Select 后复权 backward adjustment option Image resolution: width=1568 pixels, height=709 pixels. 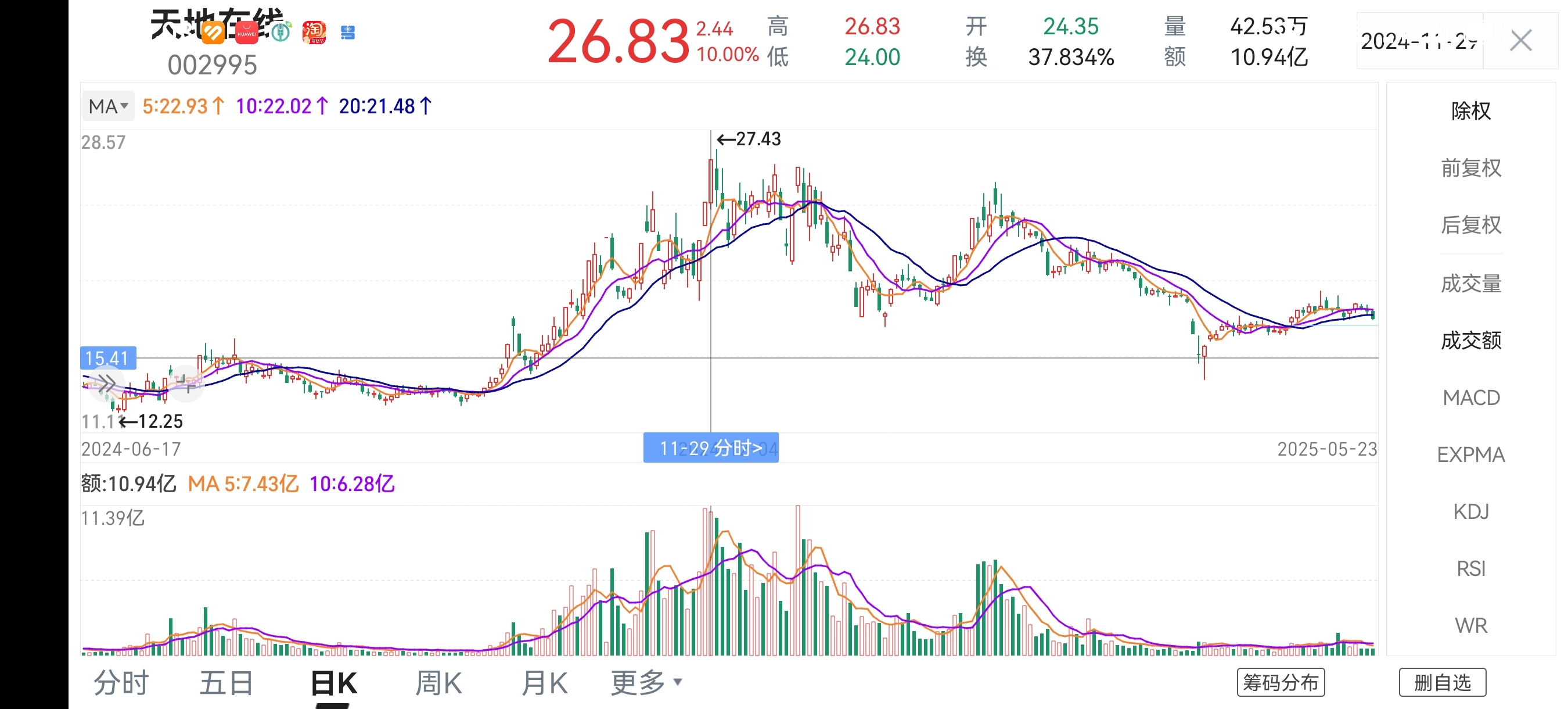tap(1470, 225)
